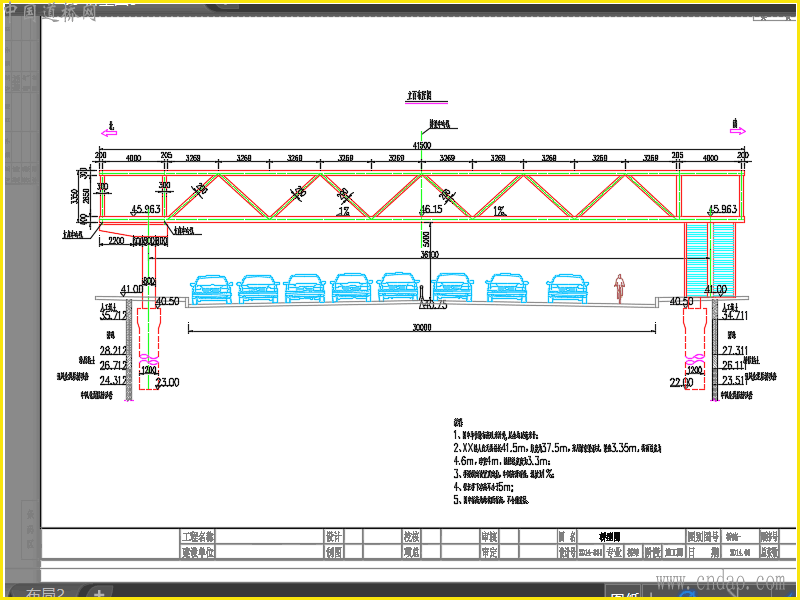
Task: Select the pink left-pointing direction arrow
Action: point(109,133)
